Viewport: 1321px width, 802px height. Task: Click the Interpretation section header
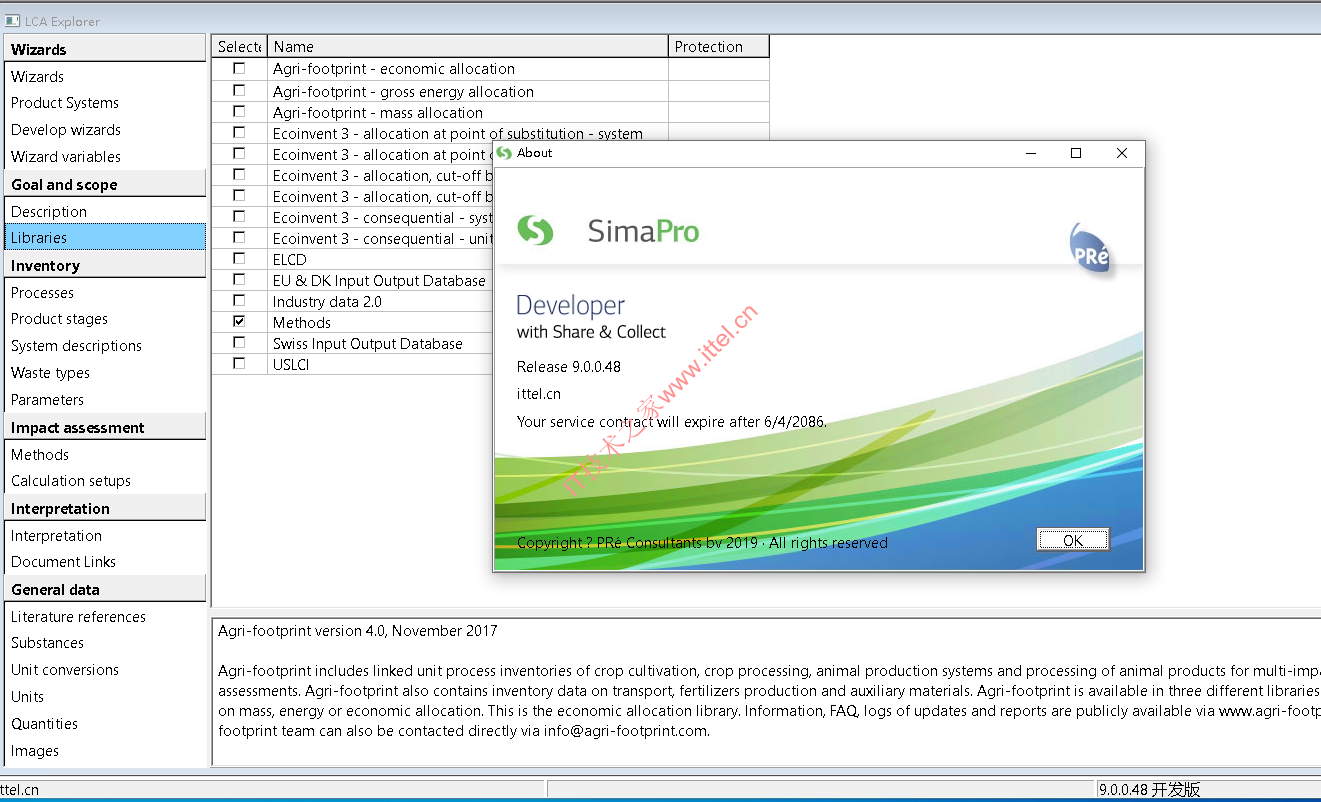click(105, 508)
